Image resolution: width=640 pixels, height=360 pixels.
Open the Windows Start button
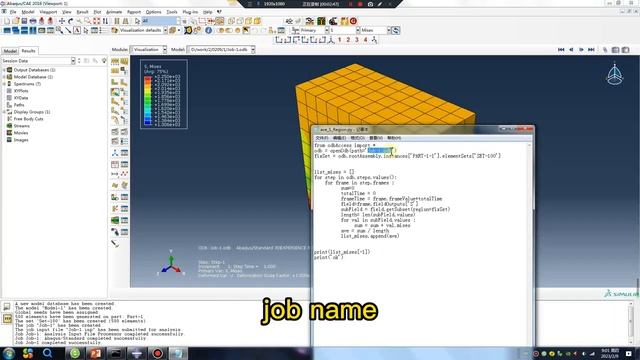tap(9, 353)
